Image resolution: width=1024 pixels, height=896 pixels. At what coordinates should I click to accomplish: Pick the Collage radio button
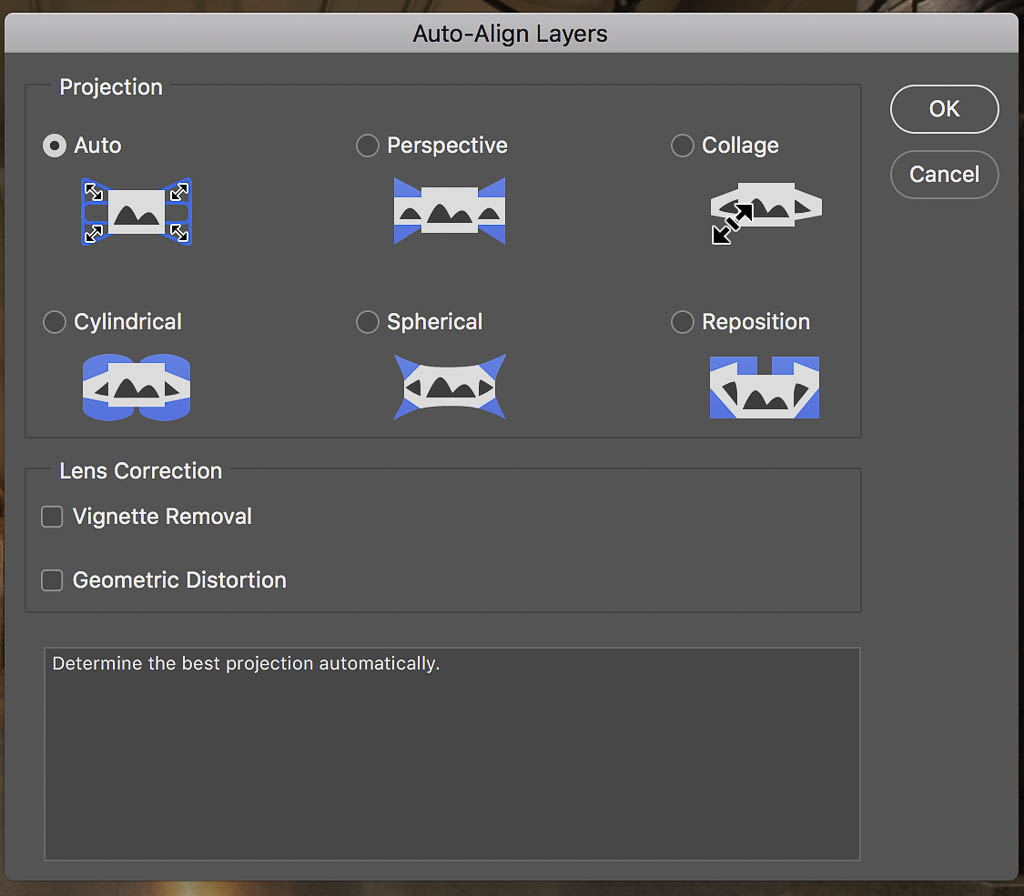[682, 146]
